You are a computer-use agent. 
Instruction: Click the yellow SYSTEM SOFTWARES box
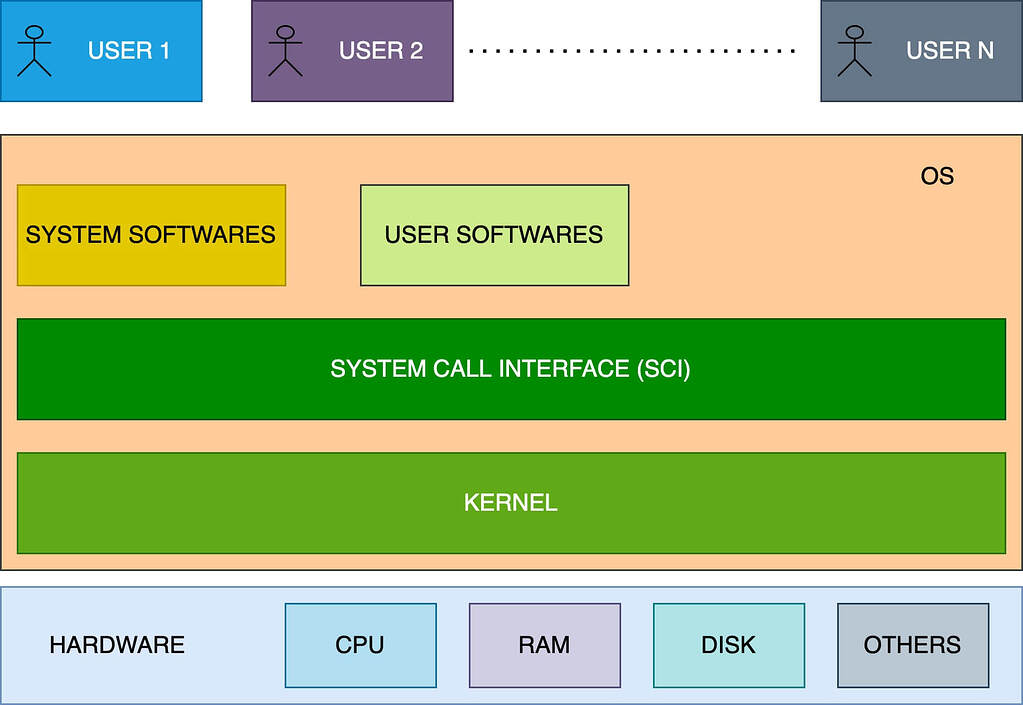click(151, 235)
